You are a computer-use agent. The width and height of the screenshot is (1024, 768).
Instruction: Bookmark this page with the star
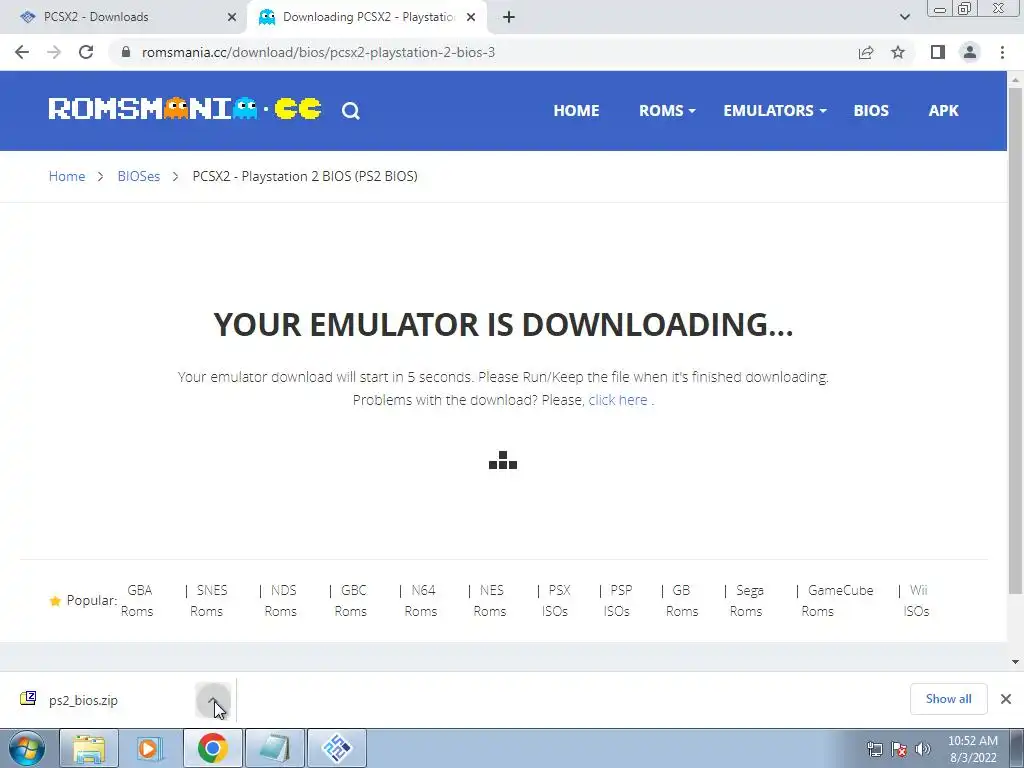[x=898, y=52]
